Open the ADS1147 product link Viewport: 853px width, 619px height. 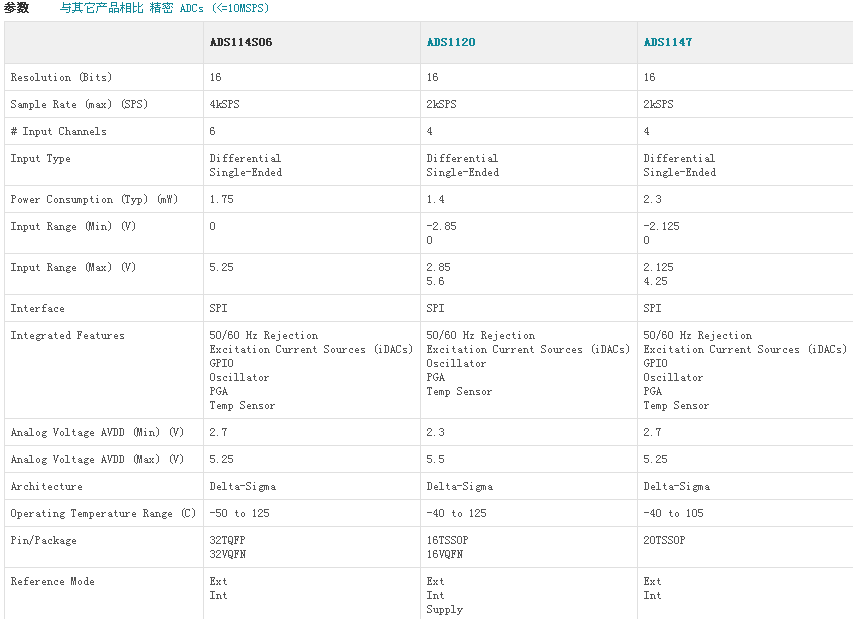[667, 42]
